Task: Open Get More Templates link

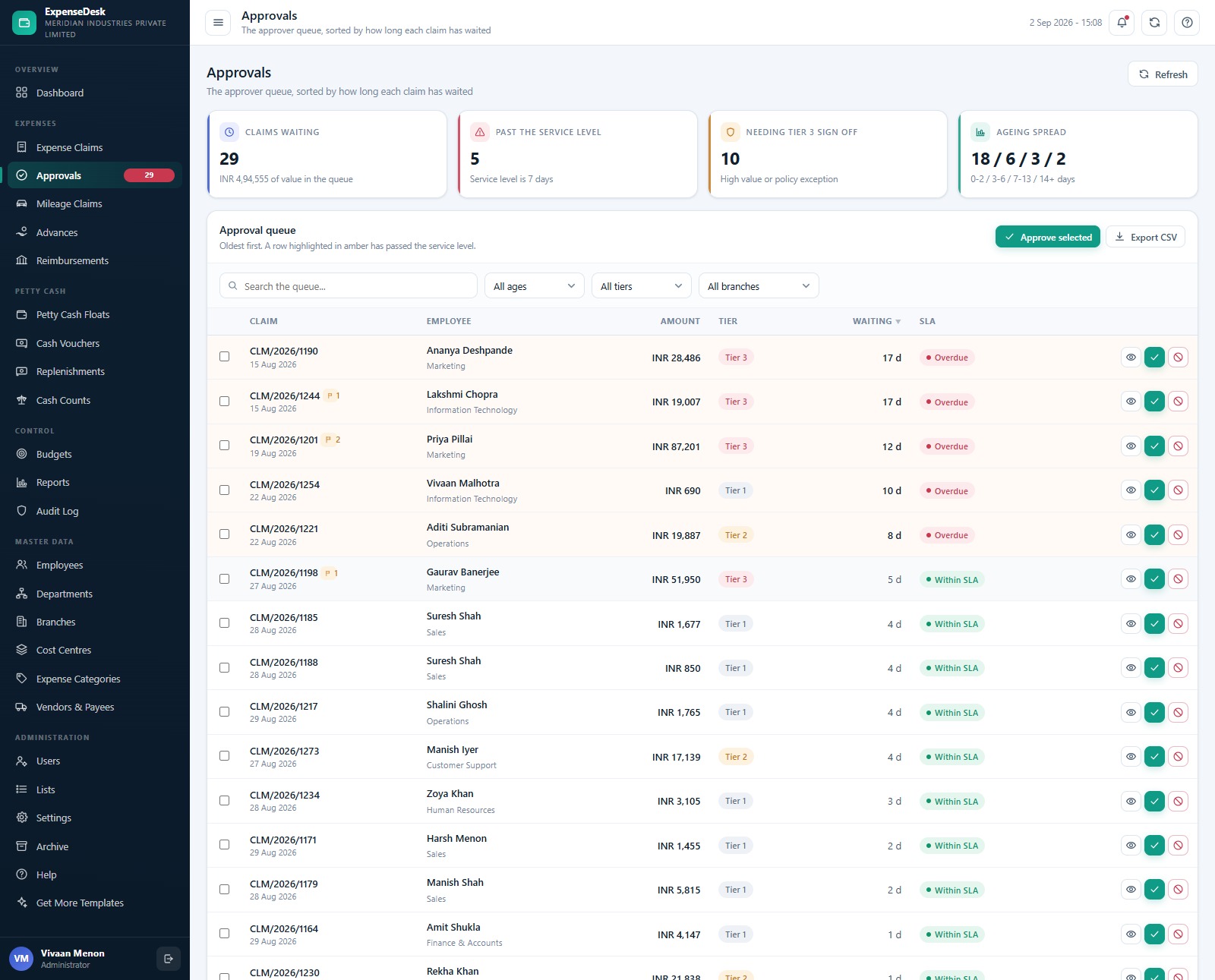Action: point(95,903)
